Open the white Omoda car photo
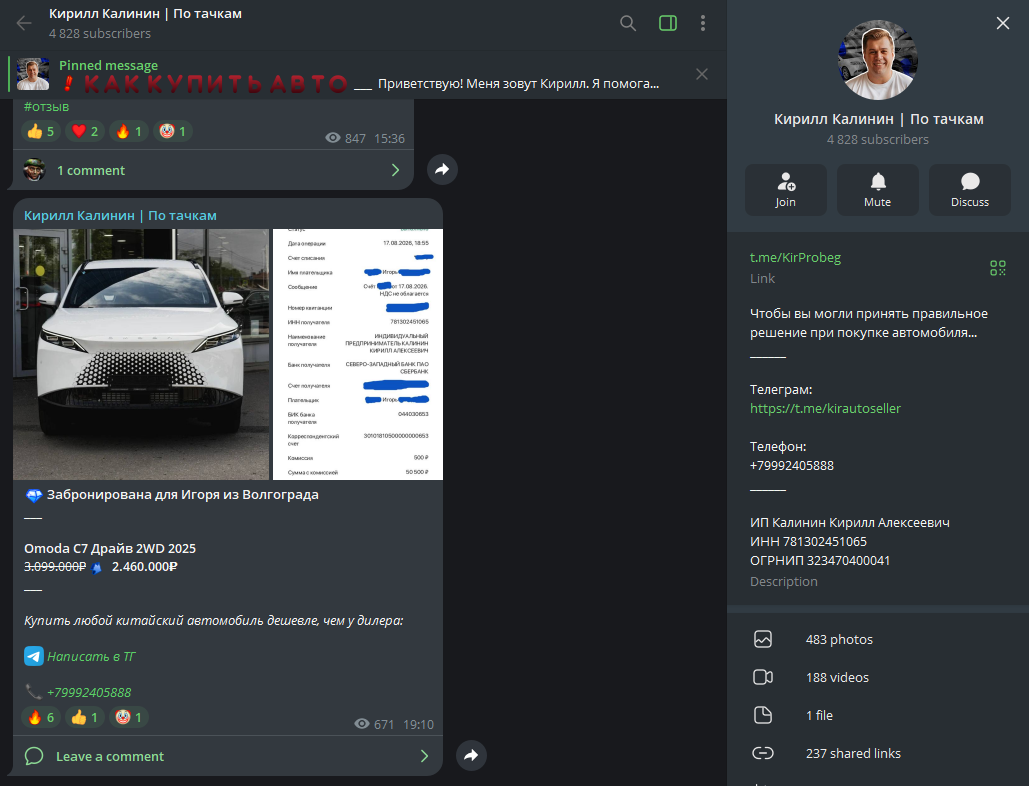 point(141,354)
